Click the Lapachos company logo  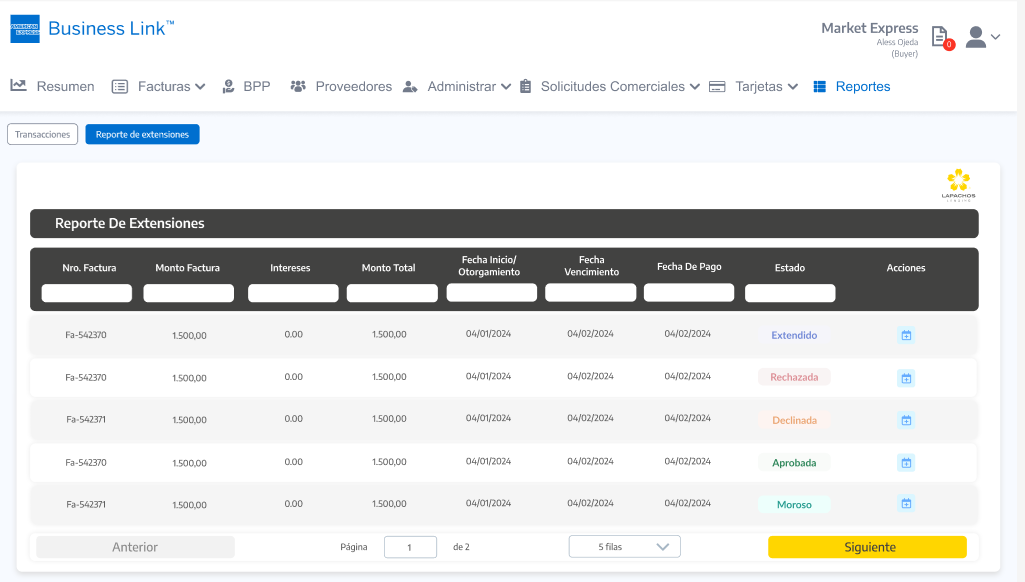coord(958,185)
